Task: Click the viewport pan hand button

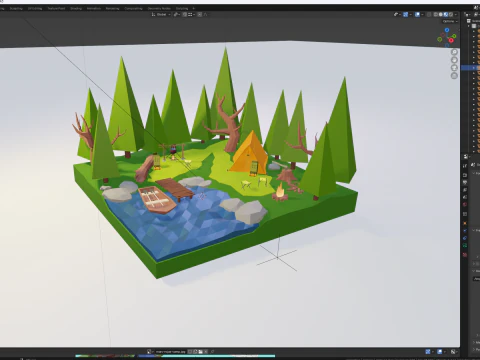Action: pos(454,60)
